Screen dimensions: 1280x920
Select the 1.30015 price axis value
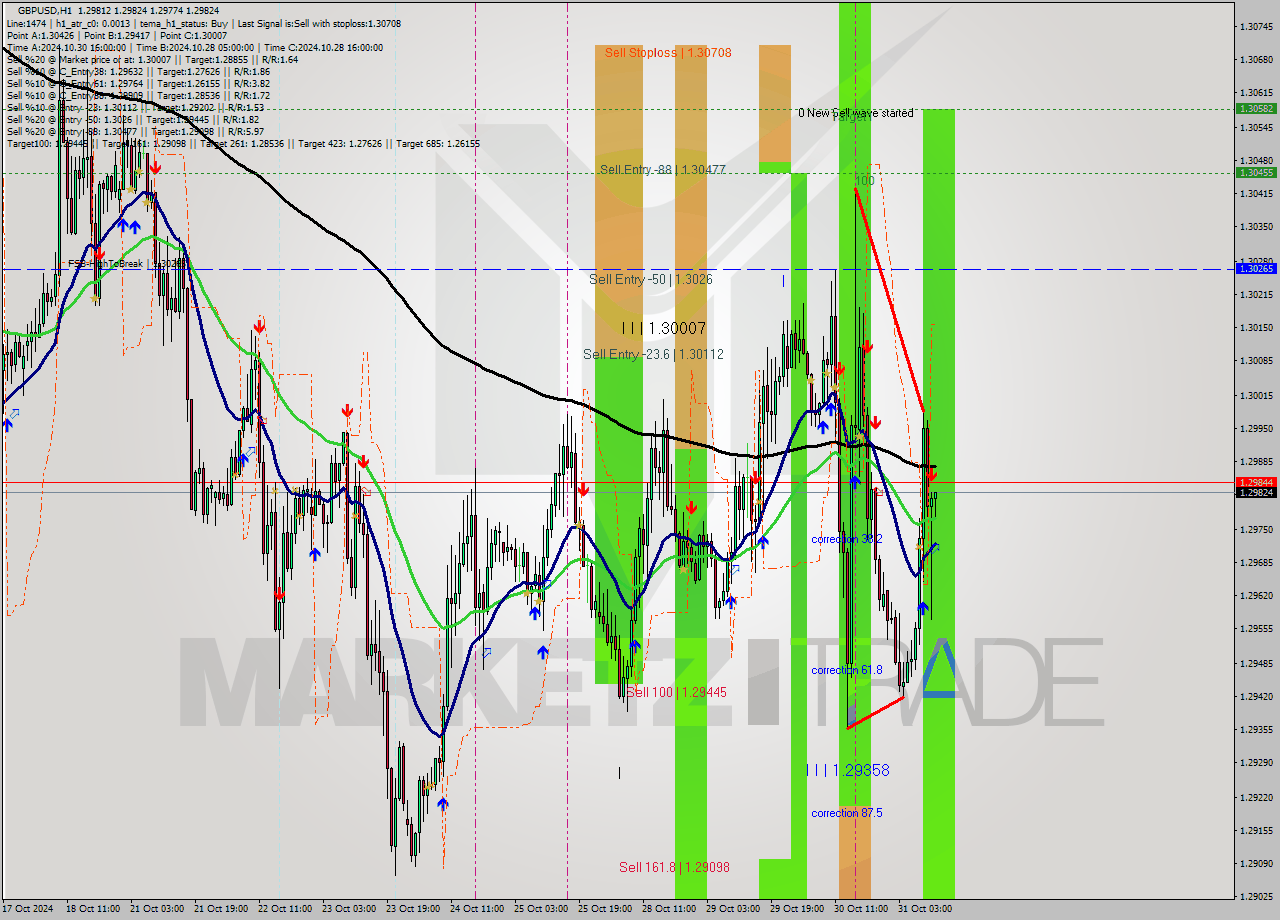tap(1256, 395)
